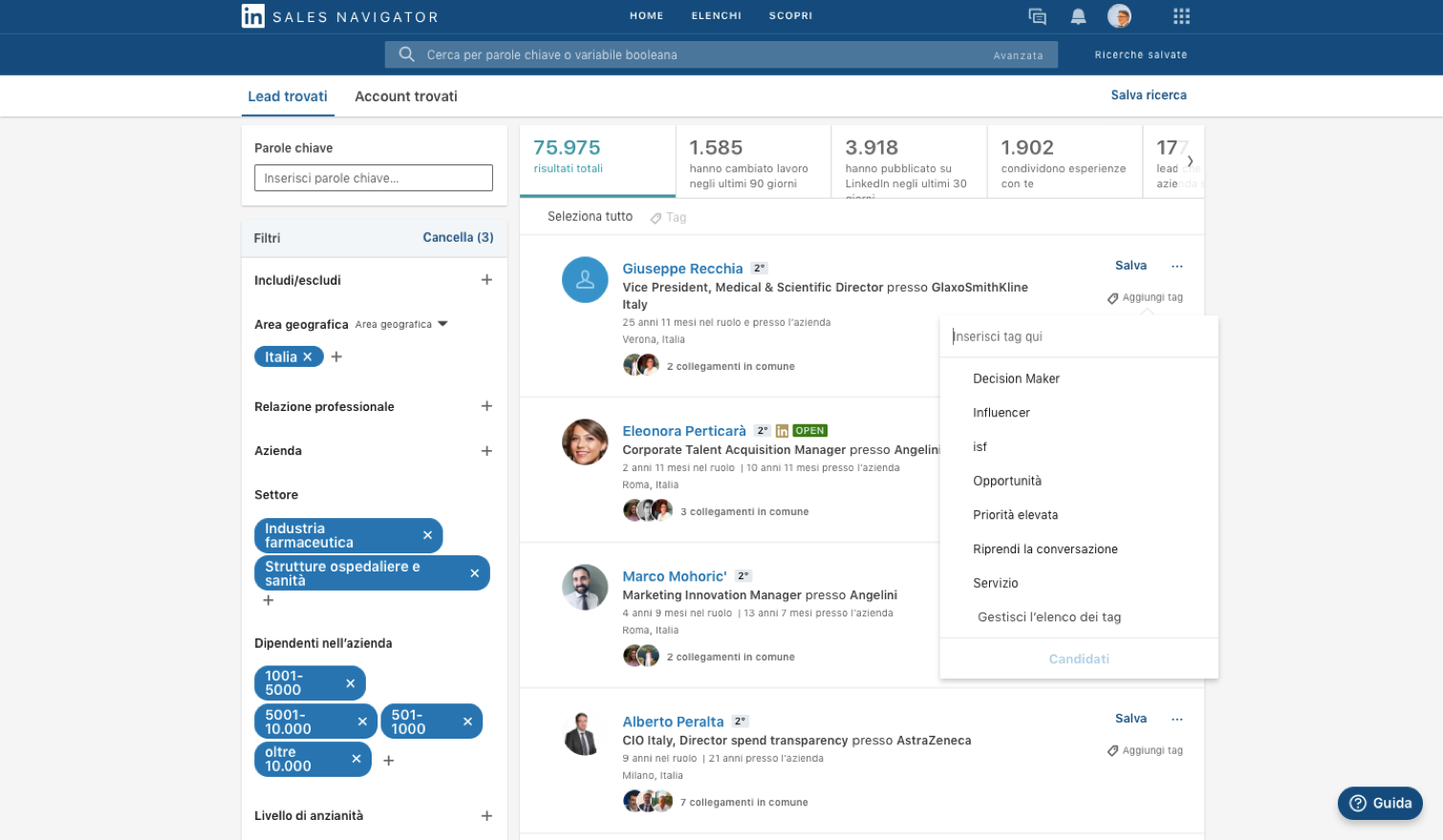Select the 75.975 risultati totali tab
Image resolution: width=1443 pixels, height=840 pixels.
pyautogui.click(x=597, y=161)
